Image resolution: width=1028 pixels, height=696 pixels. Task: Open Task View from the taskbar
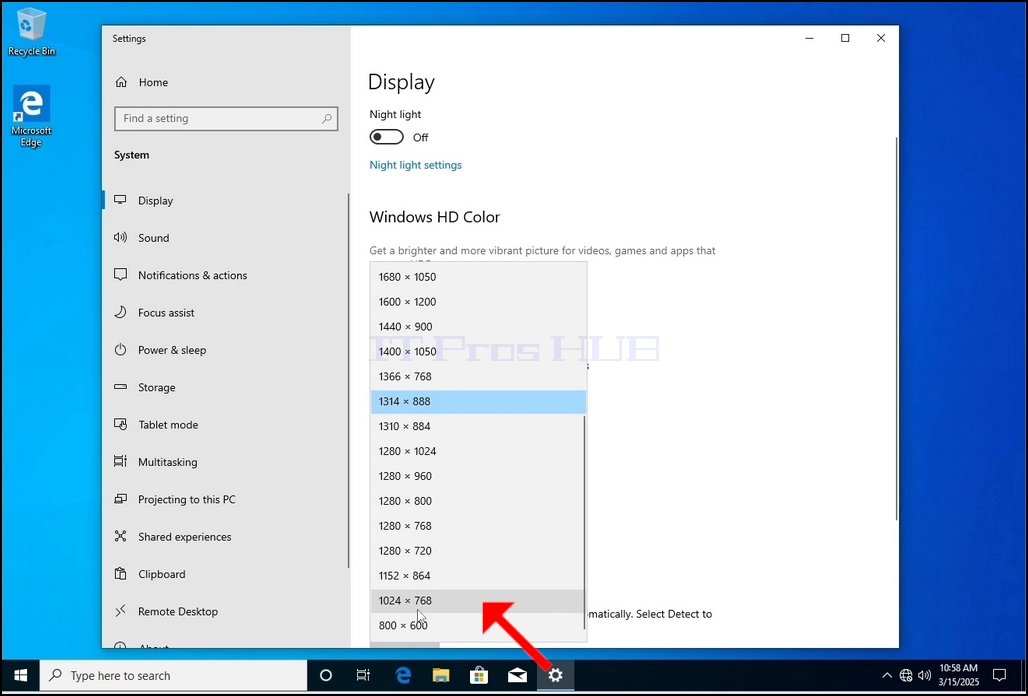[363, 675]
